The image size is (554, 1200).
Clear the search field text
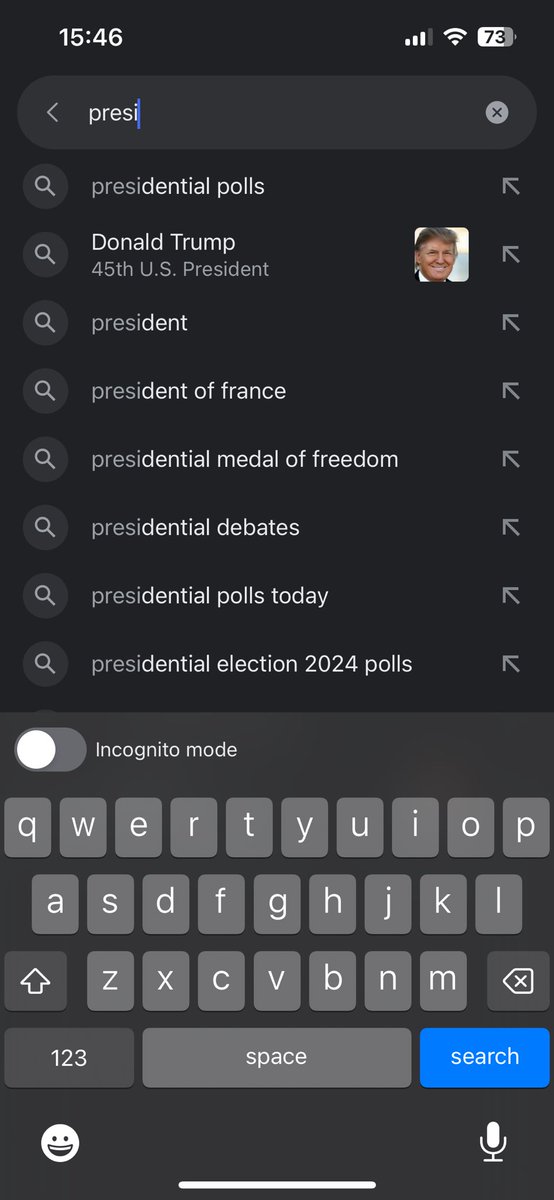pos(497,113)
